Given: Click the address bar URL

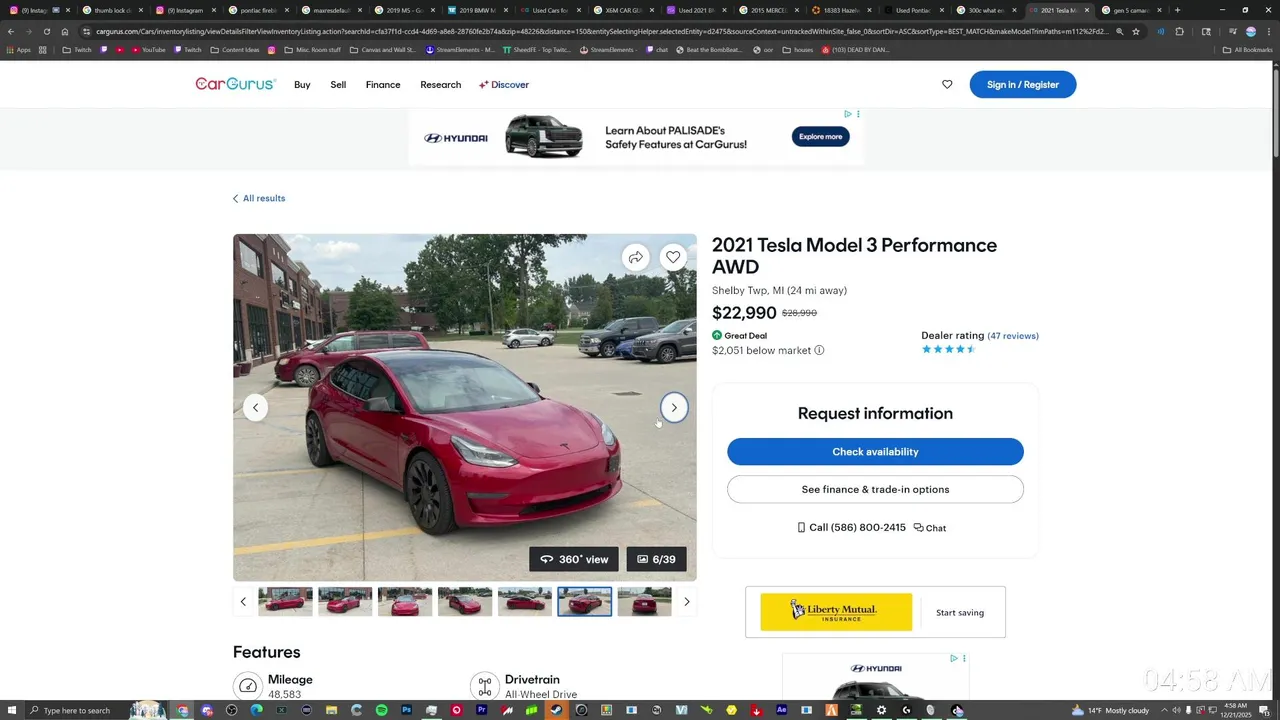Looking at the screenshot, I should pos(600,31).
